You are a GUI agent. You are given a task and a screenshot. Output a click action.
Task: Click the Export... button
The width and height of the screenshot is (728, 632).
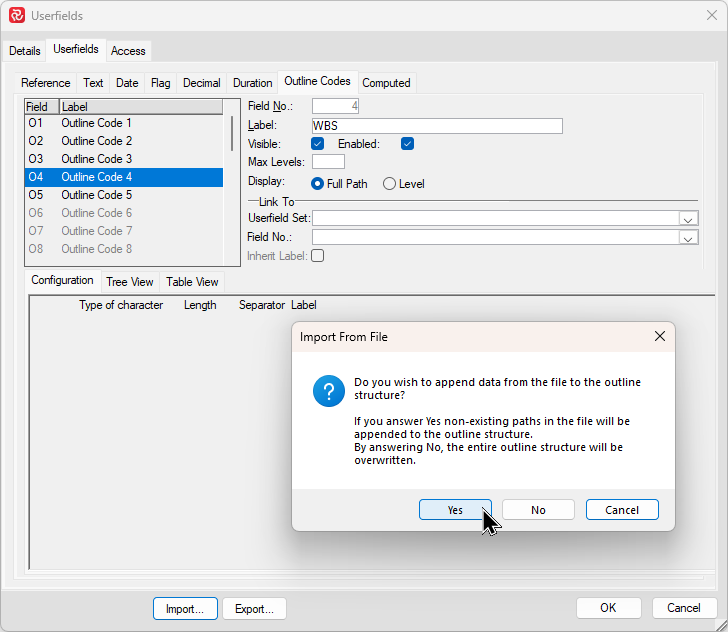tap(254, 608)
